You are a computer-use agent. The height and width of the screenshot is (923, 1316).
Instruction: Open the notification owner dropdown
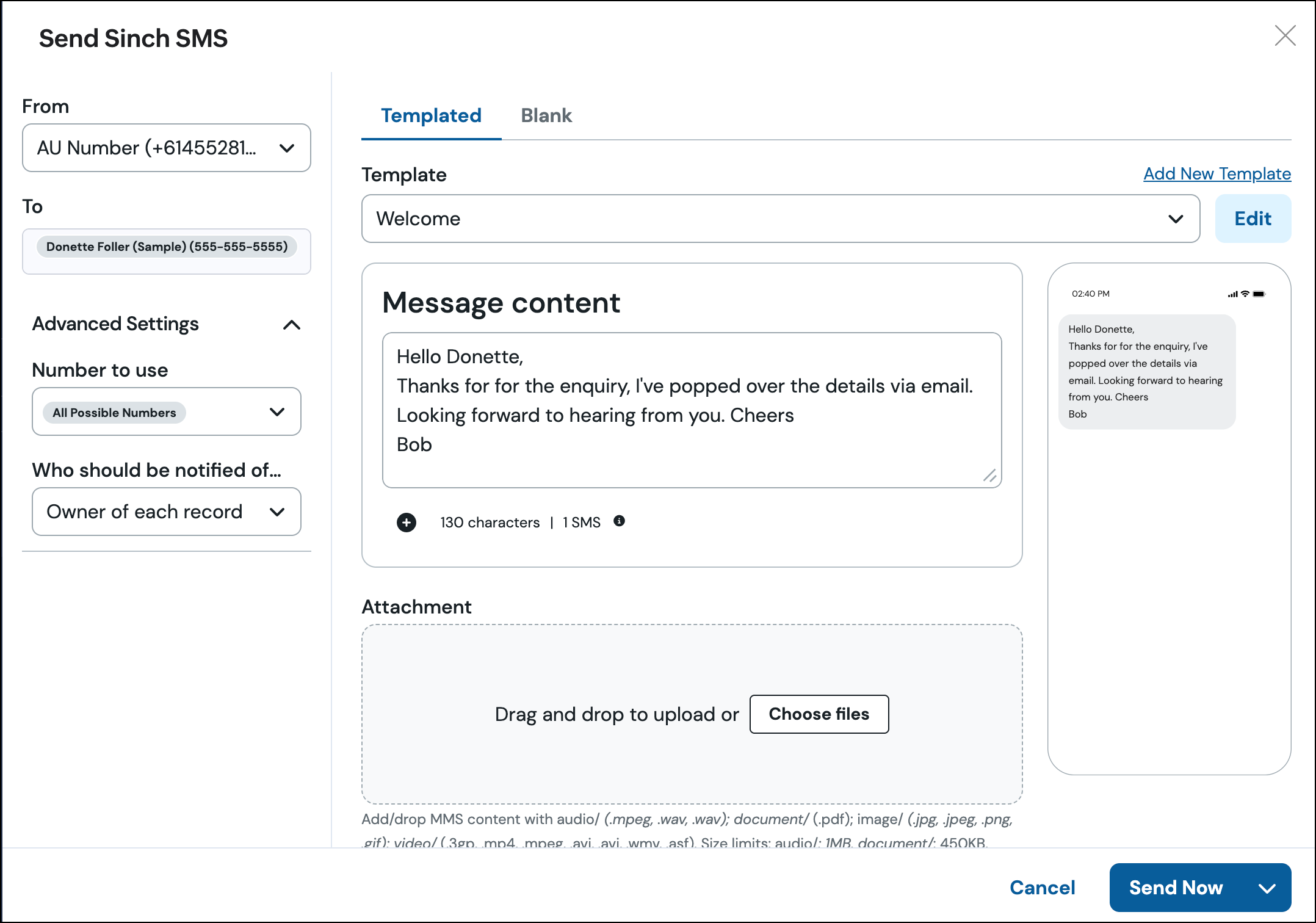click(x=167, y=512)
